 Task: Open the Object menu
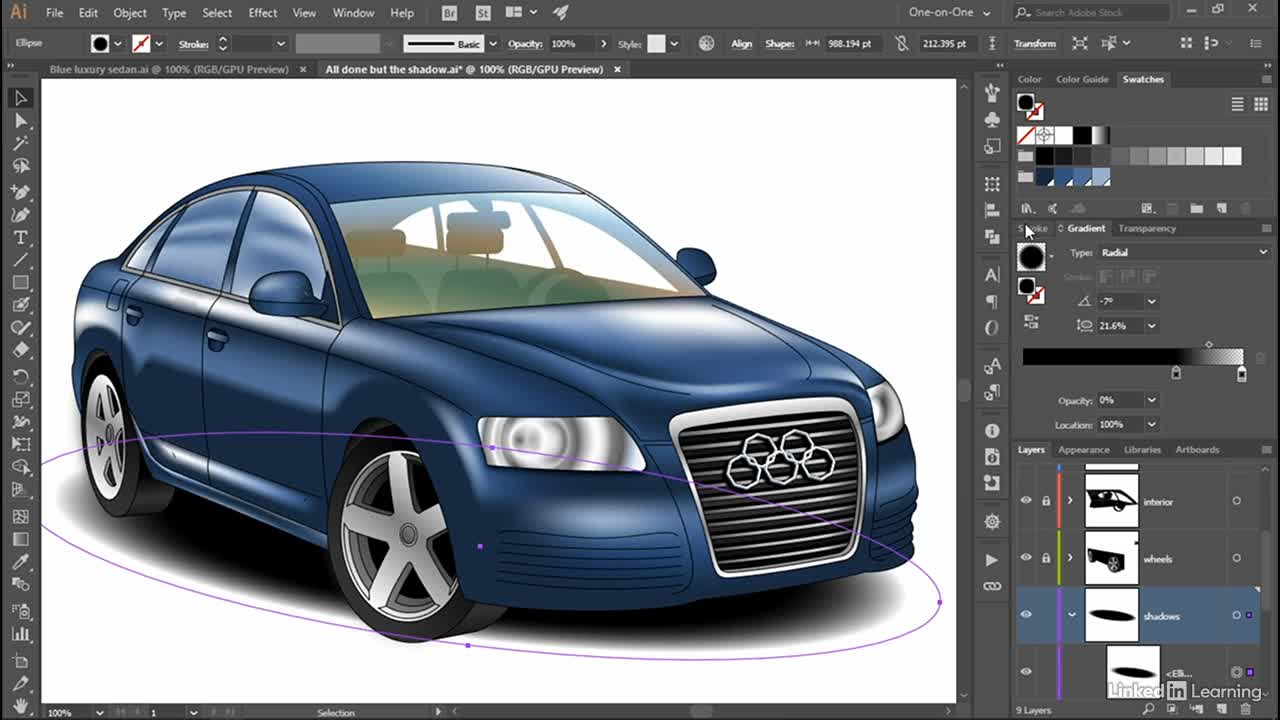click(130, 13)
